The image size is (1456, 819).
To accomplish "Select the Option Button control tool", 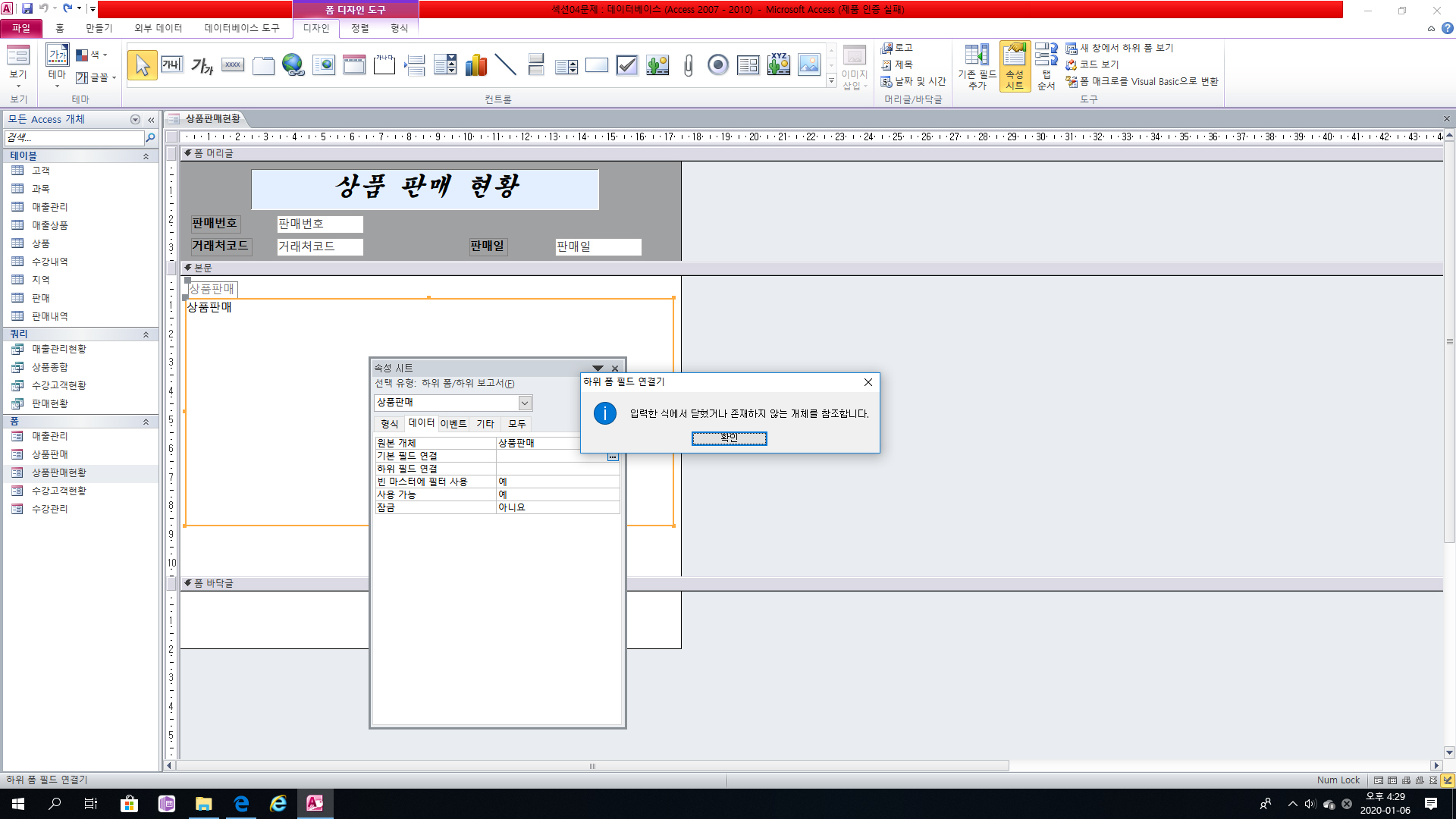I will click(717, 65).
